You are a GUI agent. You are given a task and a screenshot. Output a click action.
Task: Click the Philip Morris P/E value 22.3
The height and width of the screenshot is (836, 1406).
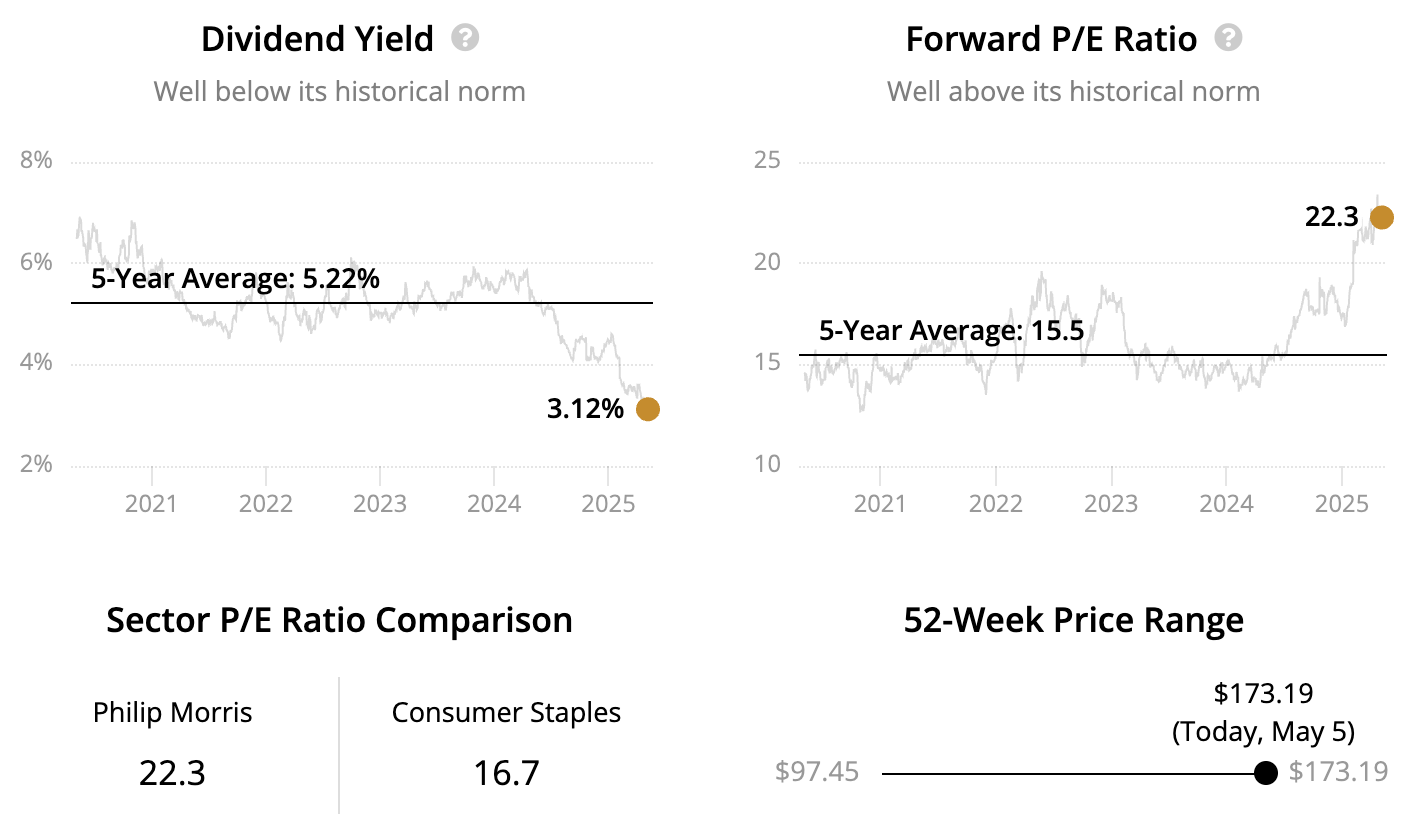(173, 772)
